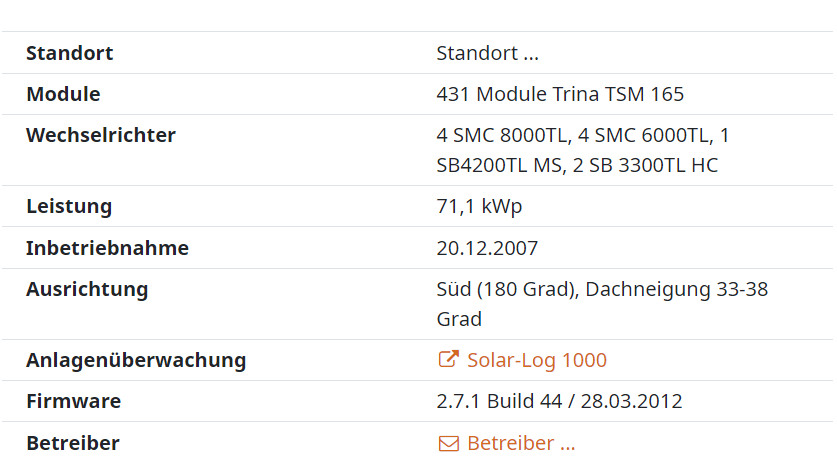Click the Wechselrichter row label
837x466 pixels.
(100, 135)
